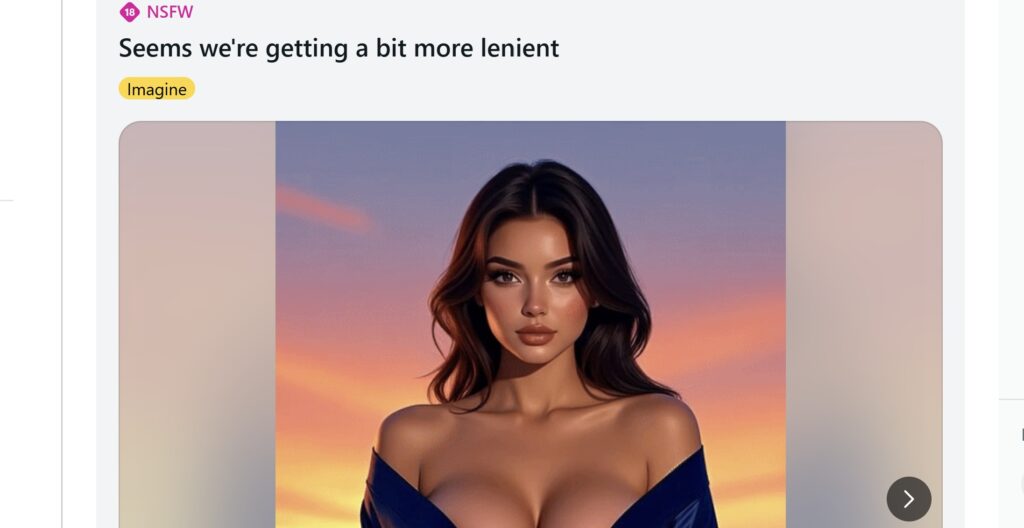Click the word Seems in the title
1024x528 pixels.
pyautogui.click(x=155, y=48)
